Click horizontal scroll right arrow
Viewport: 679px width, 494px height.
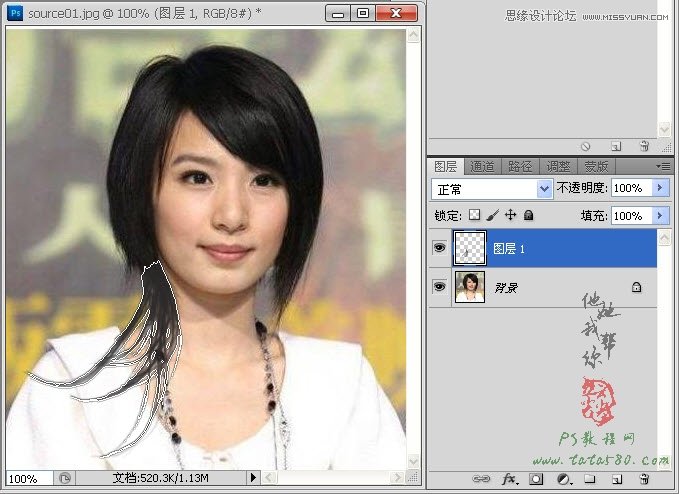396,478
